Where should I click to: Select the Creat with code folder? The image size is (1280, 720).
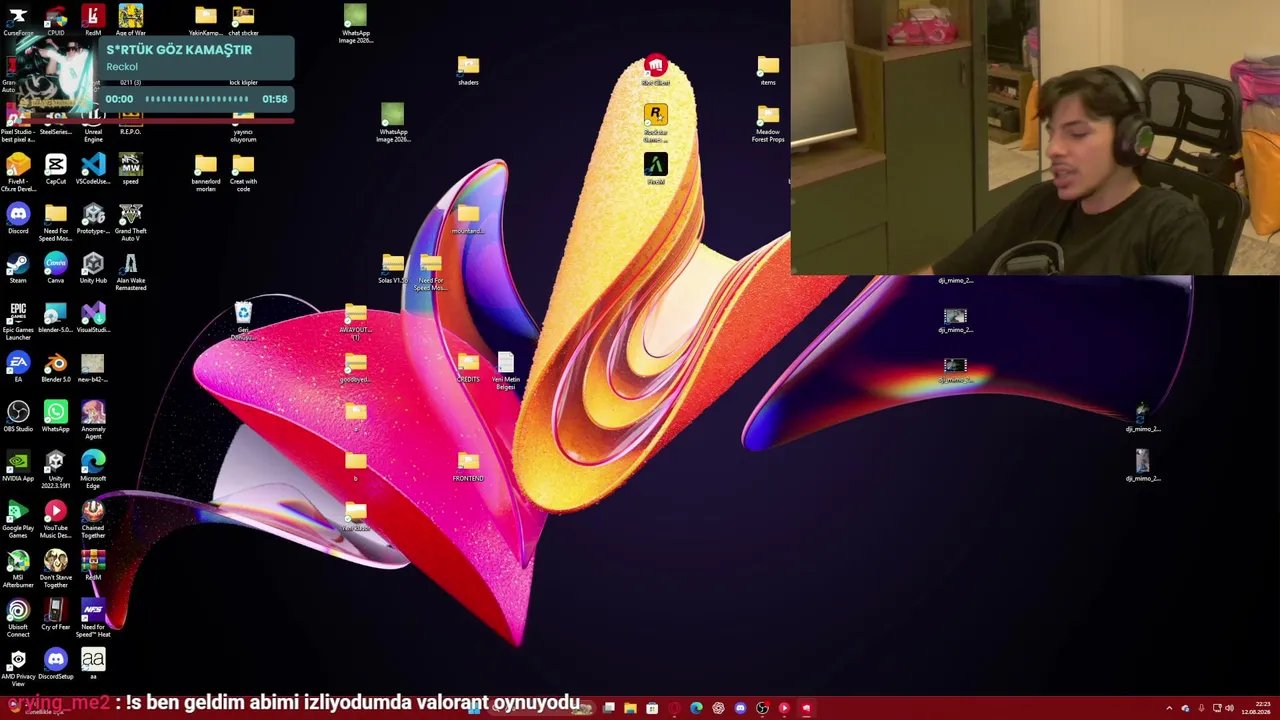tap(243, 172)
